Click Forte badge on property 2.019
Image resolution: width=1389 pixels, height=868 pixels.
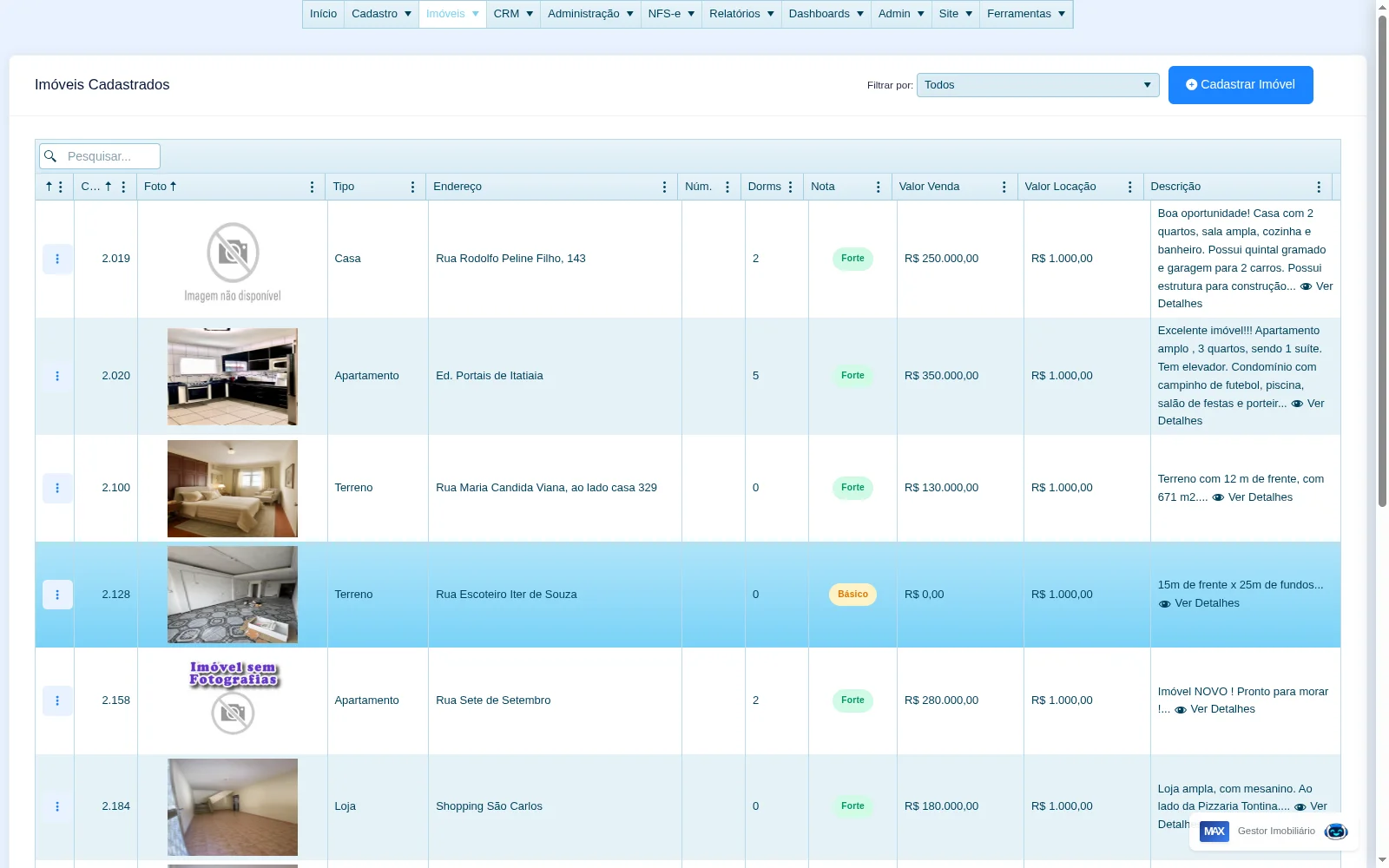[x=852, y=259]
